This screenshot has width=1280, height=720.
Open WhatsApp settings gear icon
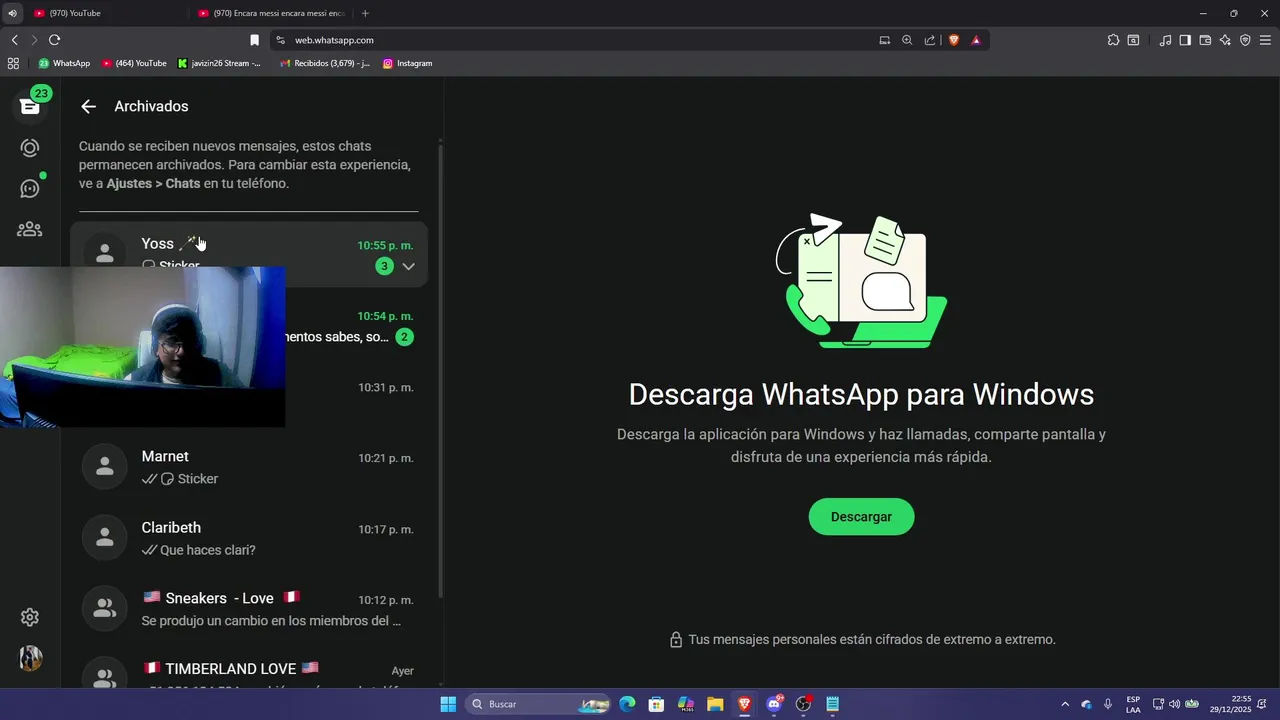30,617
